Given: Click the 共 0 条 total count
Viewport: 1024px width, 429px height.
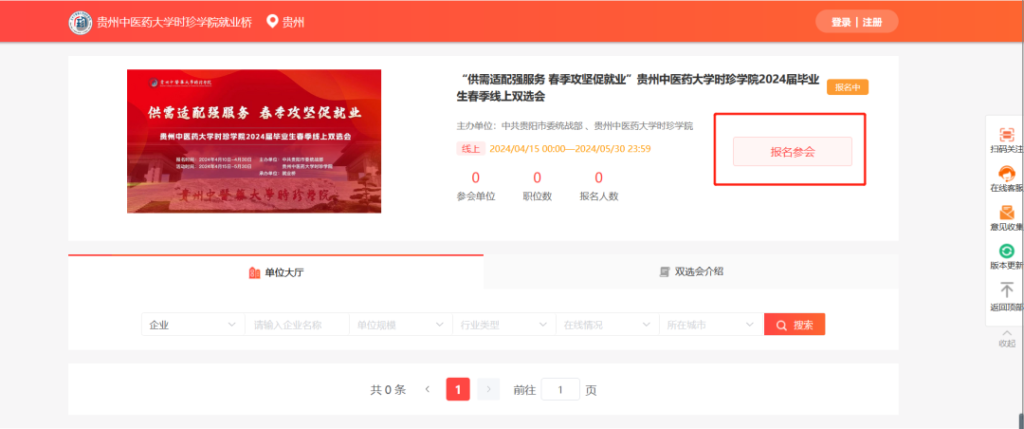Looking at the screenshot, I should click(388, 390).
